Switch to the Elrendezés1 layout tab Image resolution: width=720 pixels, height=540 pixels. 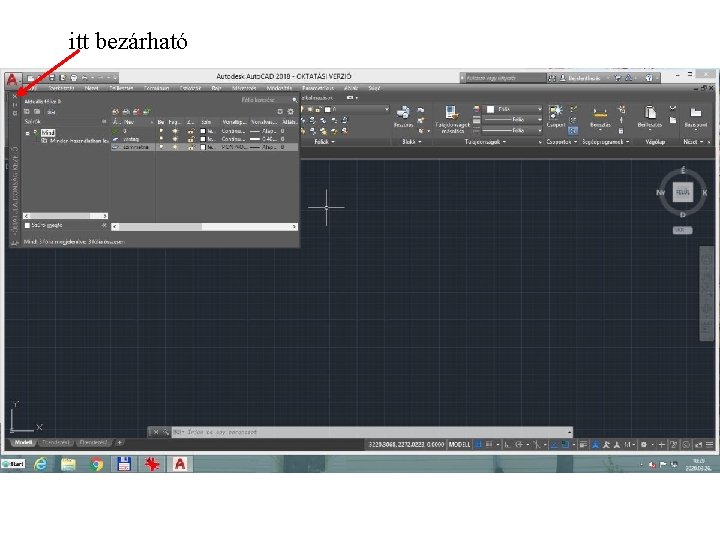pyautogui.click(x=56, y=443)
